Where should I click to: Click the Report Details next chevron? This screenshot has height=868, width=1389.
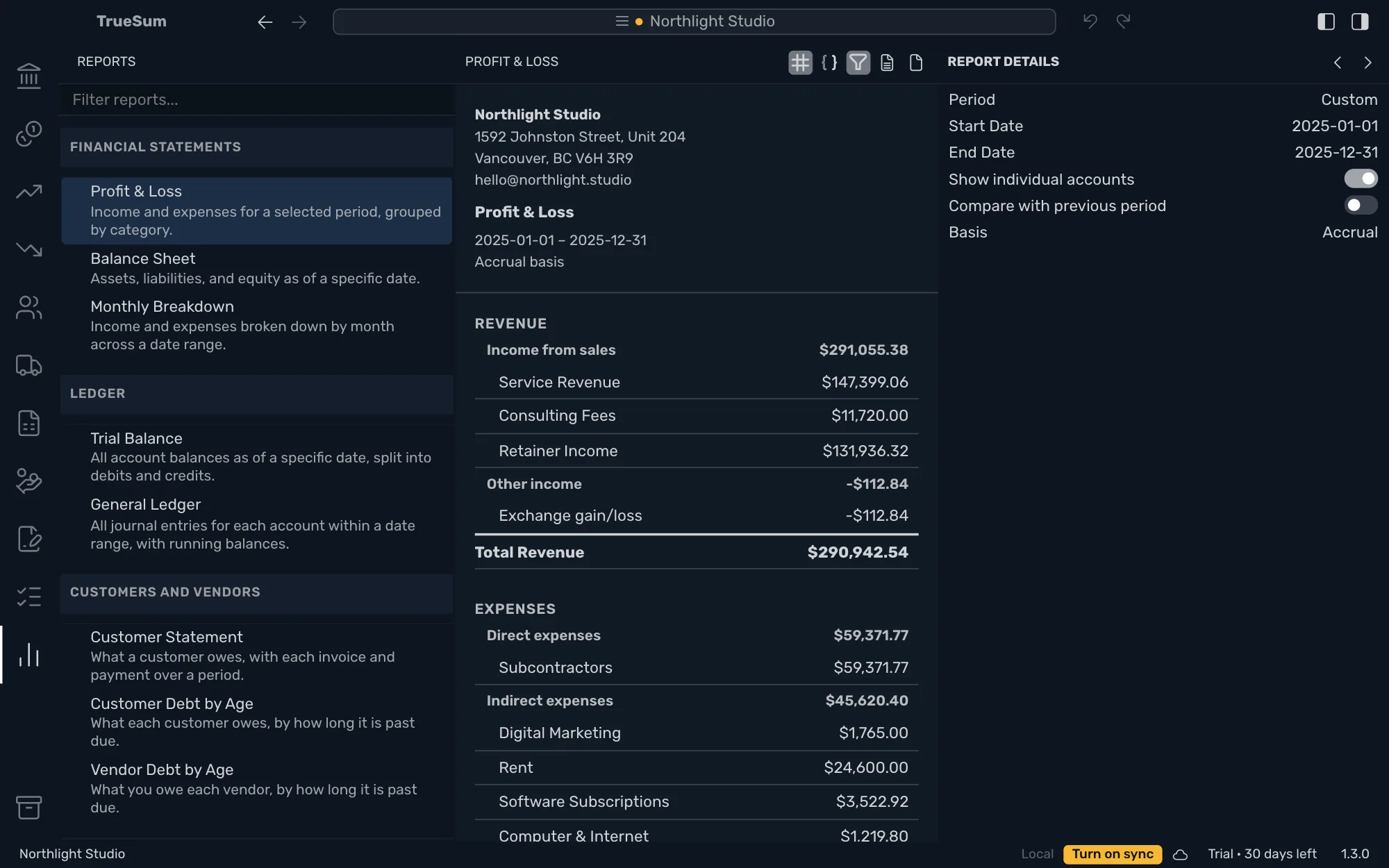click(x=1367, y=62)
